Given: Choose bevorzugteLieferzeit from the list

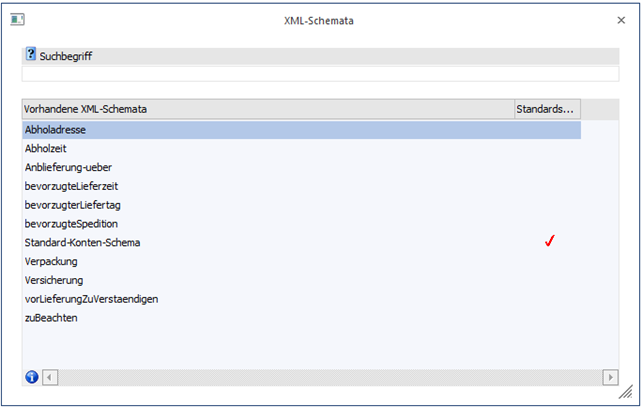Looking at the screenshot, I should coord(71,186).
